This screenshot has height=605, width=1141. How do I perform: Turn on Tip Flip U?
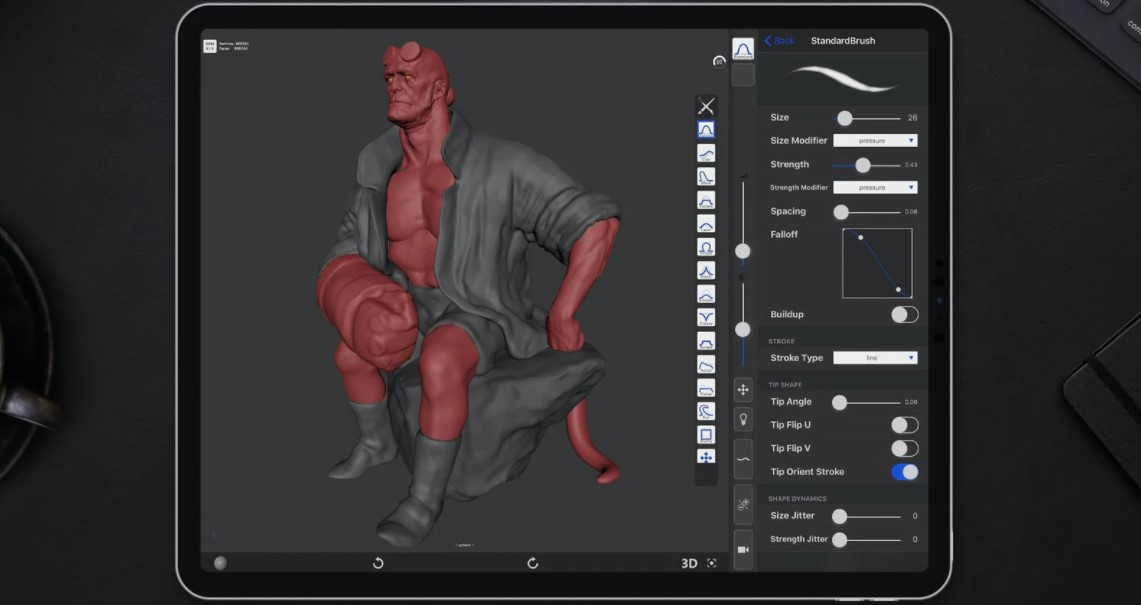tap(905, 424)
